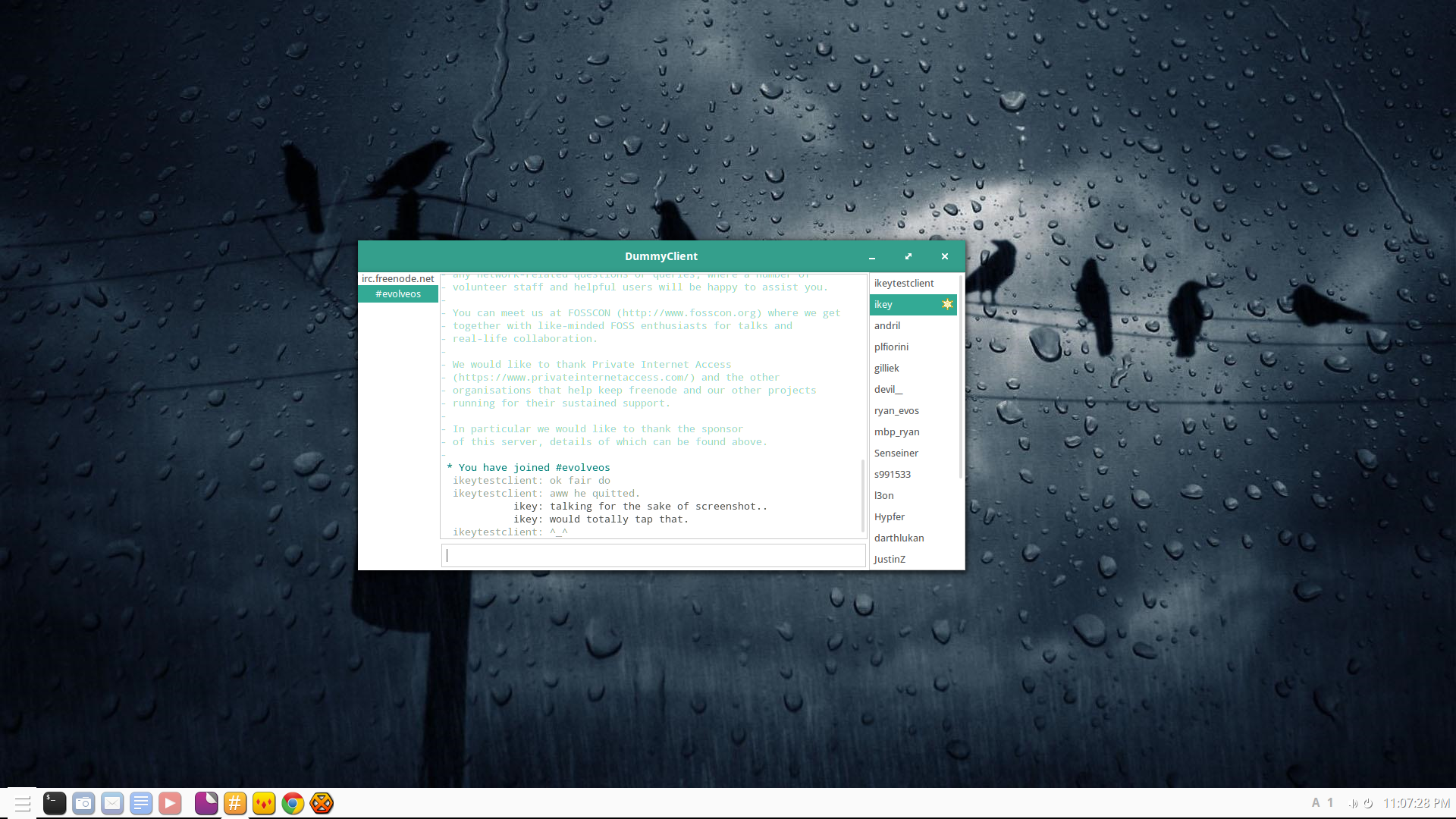Click the DummyClient title bar text
Image resolution: width=1456 pixels, height=819 pixels.
click(661, 256)
